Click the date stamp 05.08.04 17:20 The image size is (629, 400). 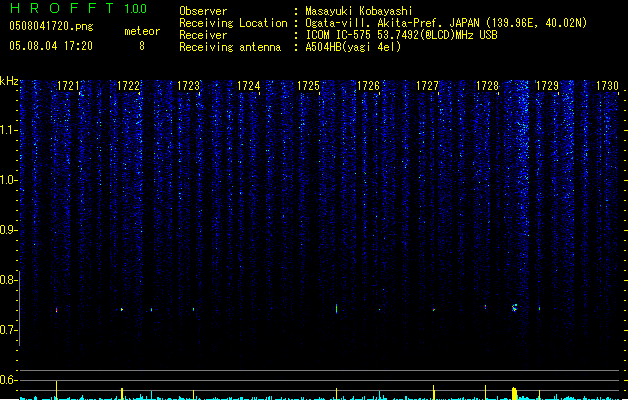coord(51,46)
